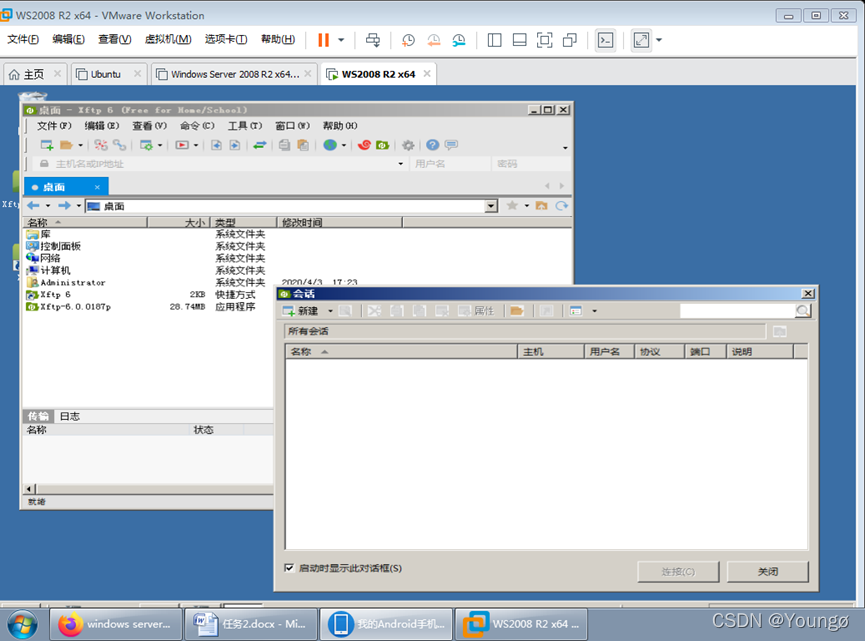Screen dimensions: 865x641
Task: Click the Xftp new session toolbar icon
Action: point(47,145)
